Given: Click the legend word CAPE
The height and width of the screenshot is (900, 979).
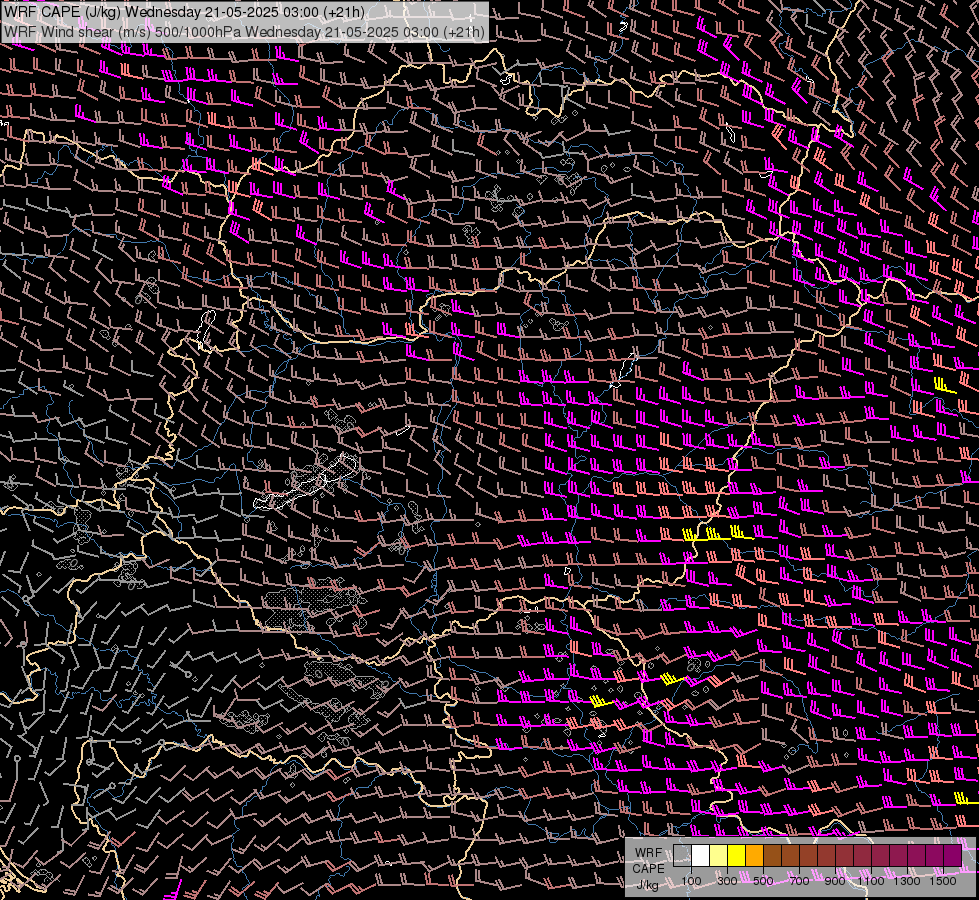Looking at the screenshot, I should [649, 869].
